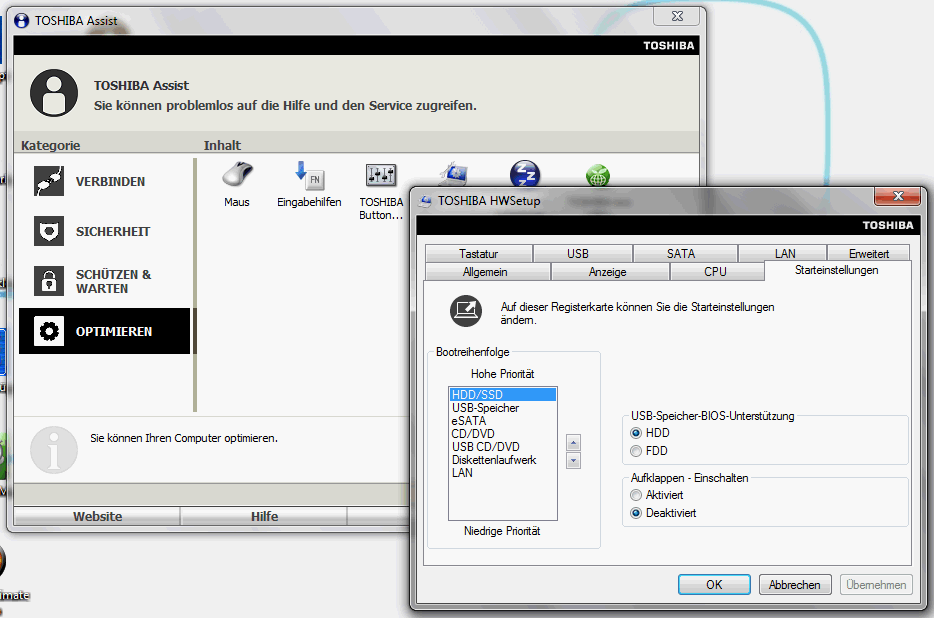This screenshot has width=934, height=618.
Task: Select the SICHERHEIT shield icon
Action: [49, 231]
